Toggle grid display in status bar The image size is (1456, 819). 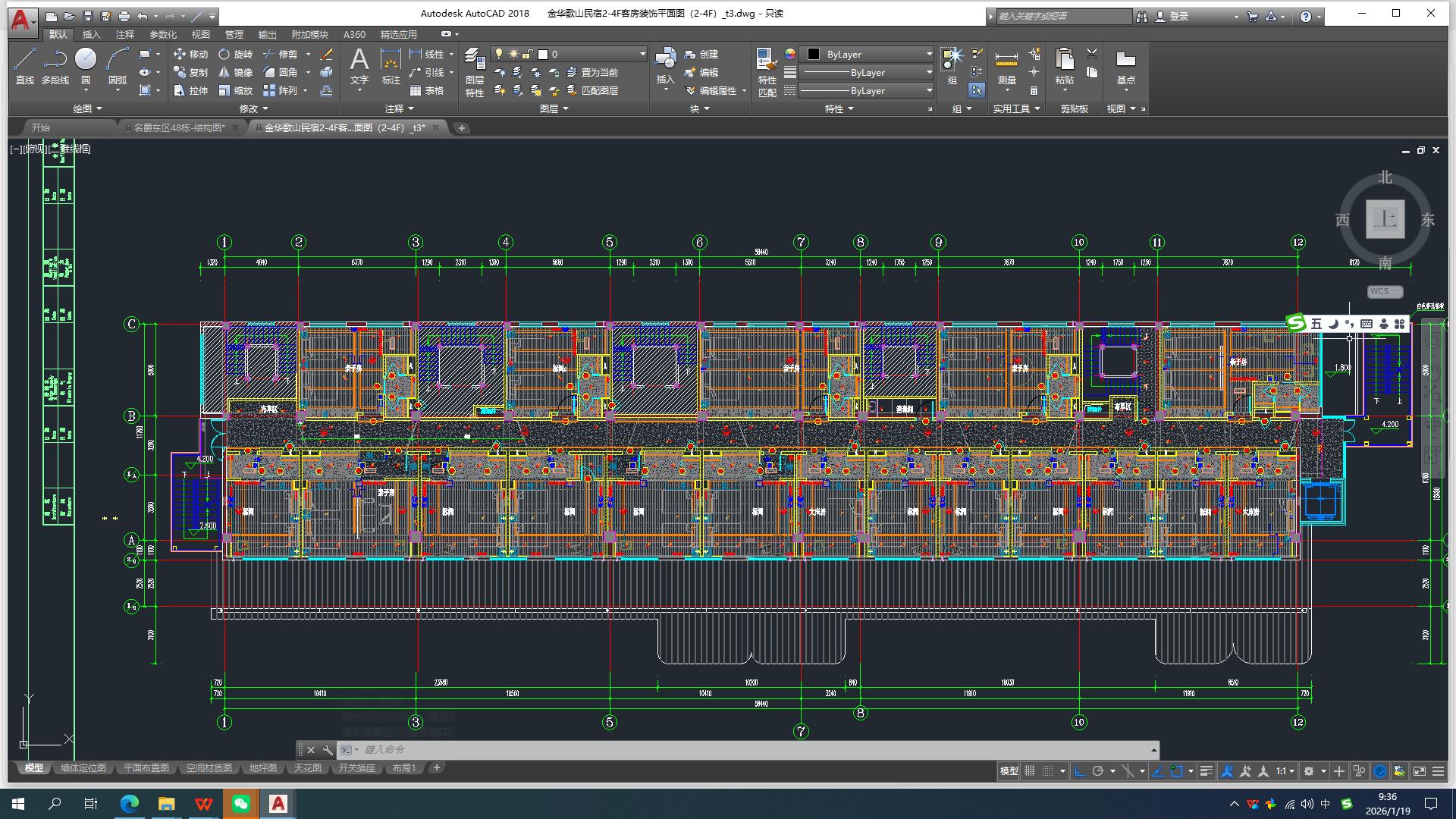pos(1030,771)
